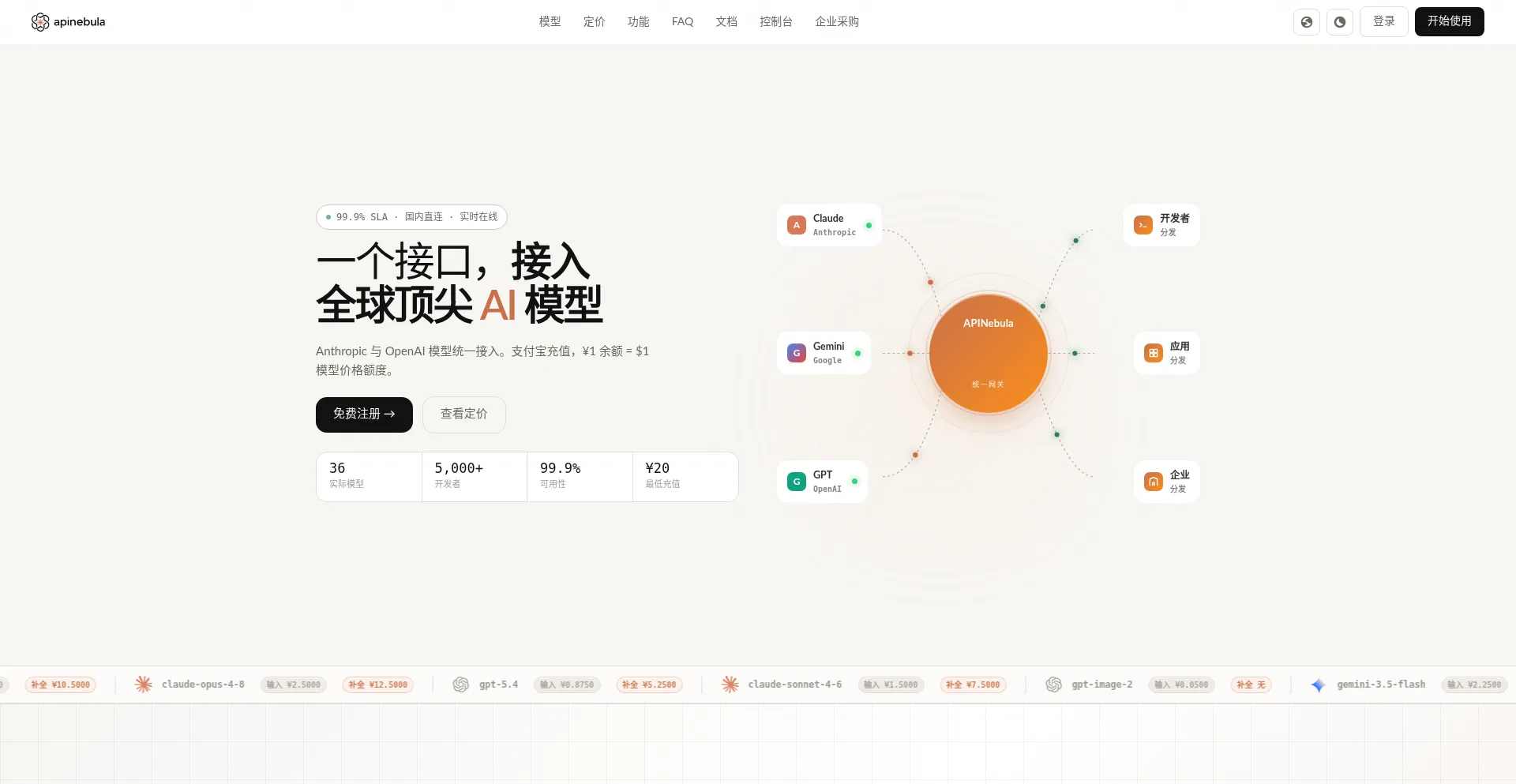Click the 补全 ¥5.2500 price tag
This screenshot has width=1516, height=784.
tap(649, 685)
